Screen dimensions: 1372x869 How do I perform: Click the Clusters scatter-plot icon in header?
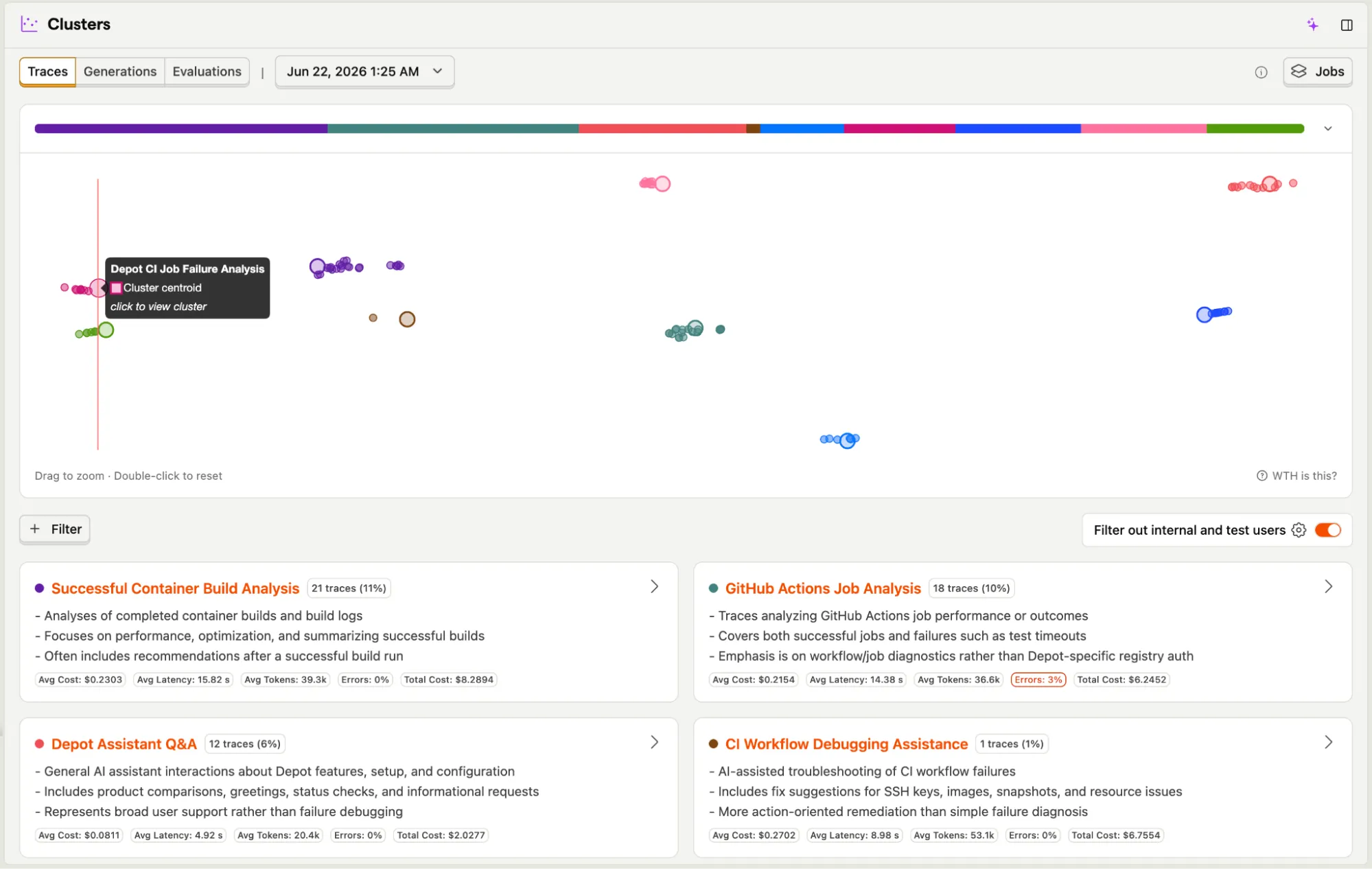click(29, 24)
